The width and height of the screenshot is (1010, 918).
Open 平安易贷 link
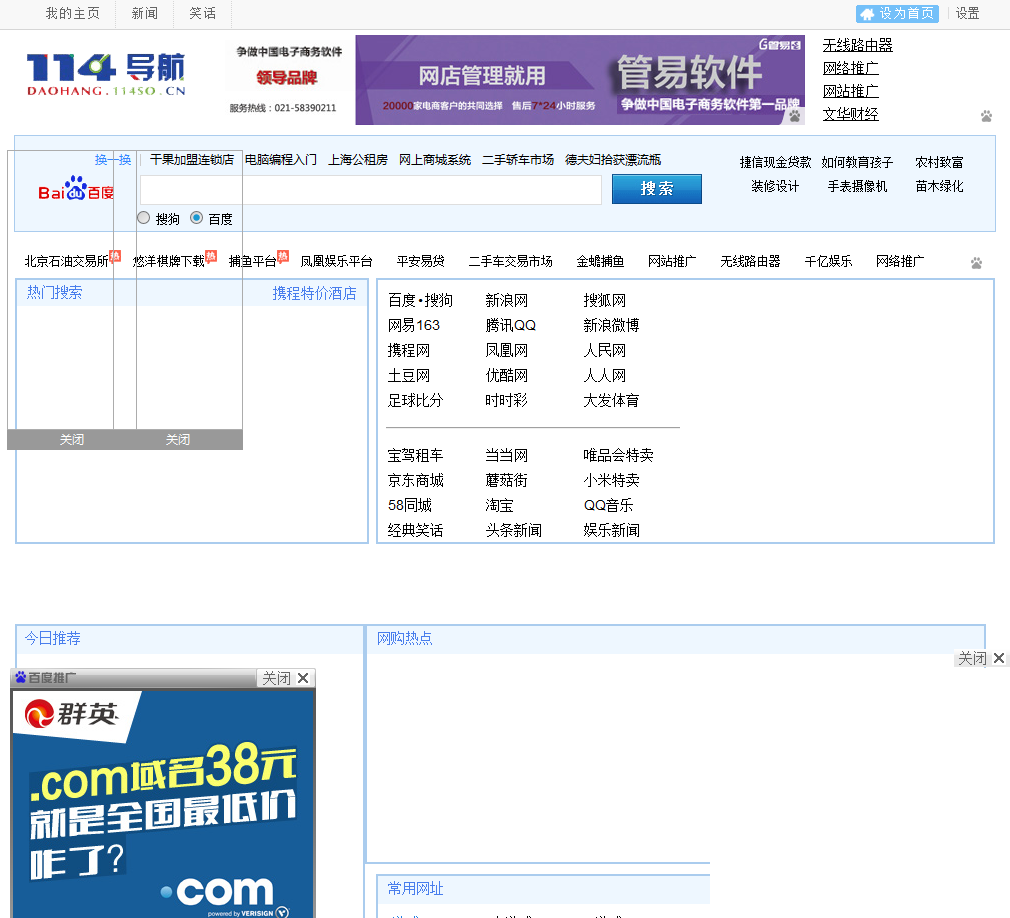coord(421,261)
